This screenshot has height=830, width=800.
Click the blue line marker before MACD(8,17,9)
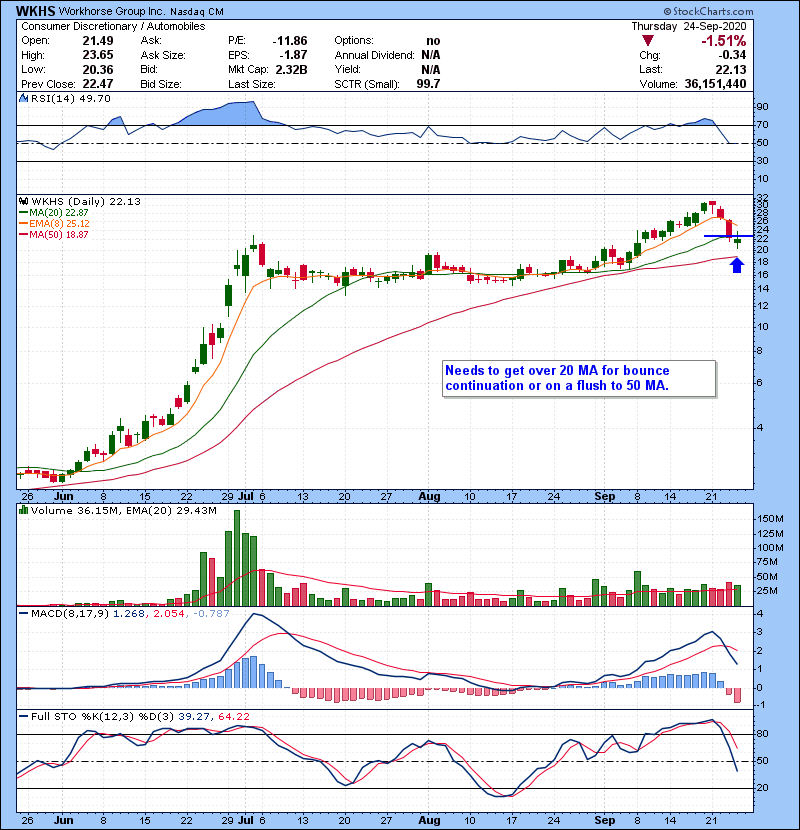23,614
